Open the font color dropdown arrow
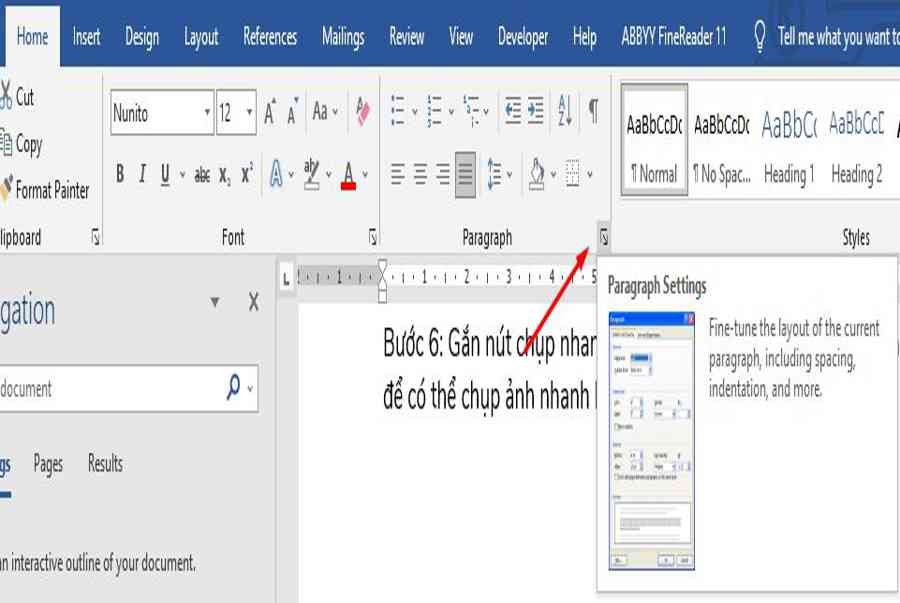The height and width of the screenshot is (603, 900). point(365,174)
